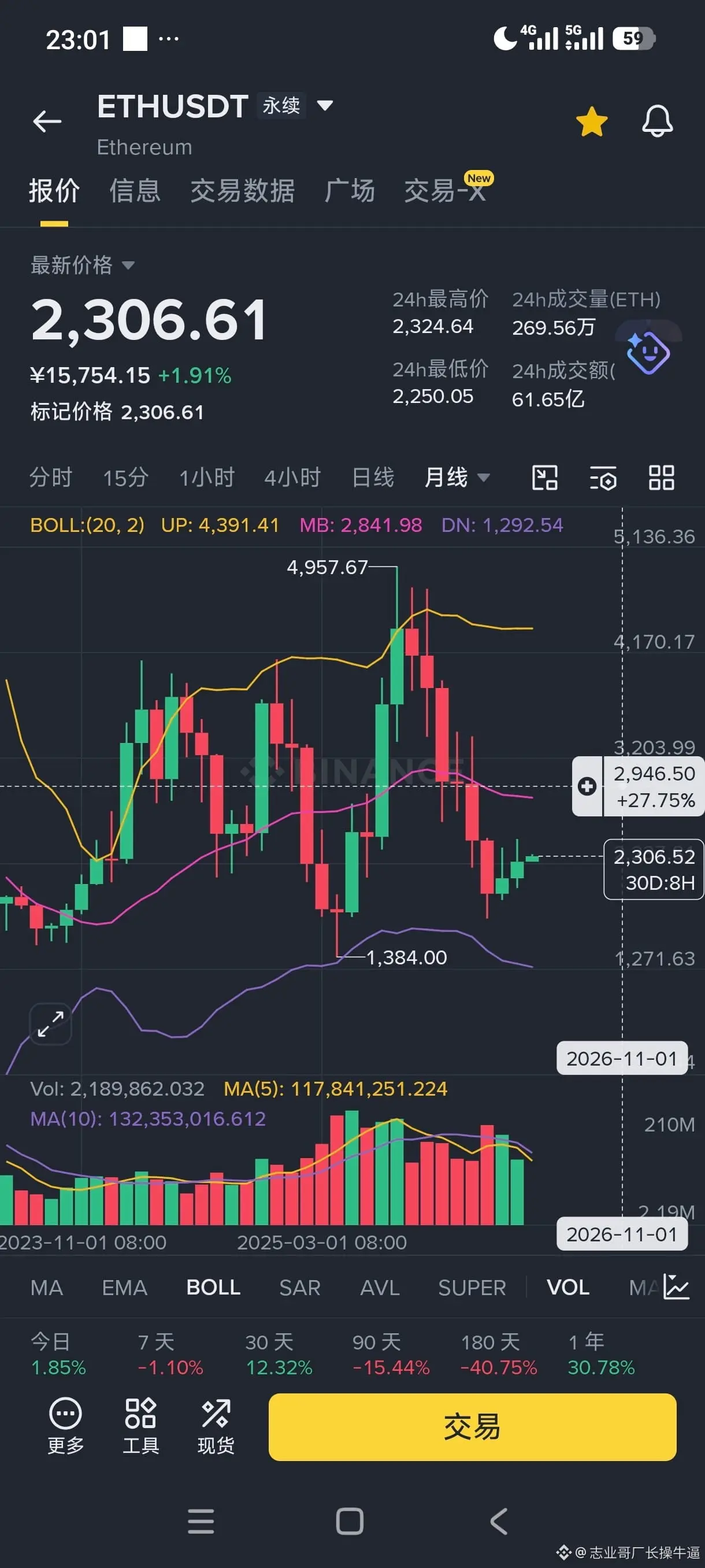Tap the 1,384.00 low price label
Viewport: 705px width, 1568px height.
click(x=406, y=957)
